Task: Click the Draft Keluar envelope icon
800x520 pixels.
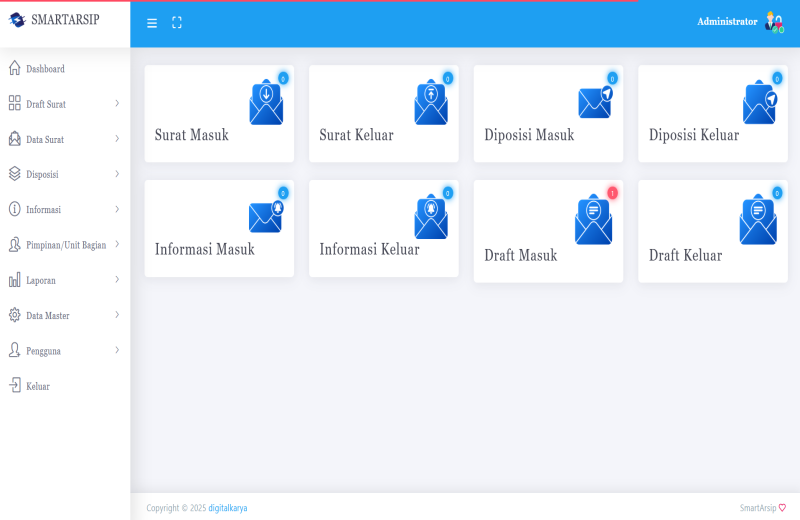Action: pyautogui.click(x=758, y=221)
